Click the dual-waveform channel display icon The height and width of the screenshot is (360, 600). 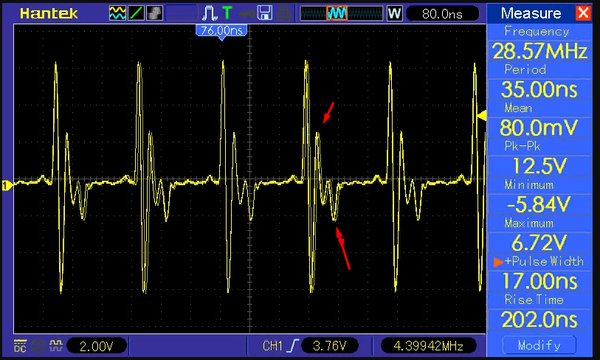coord(117,13)
